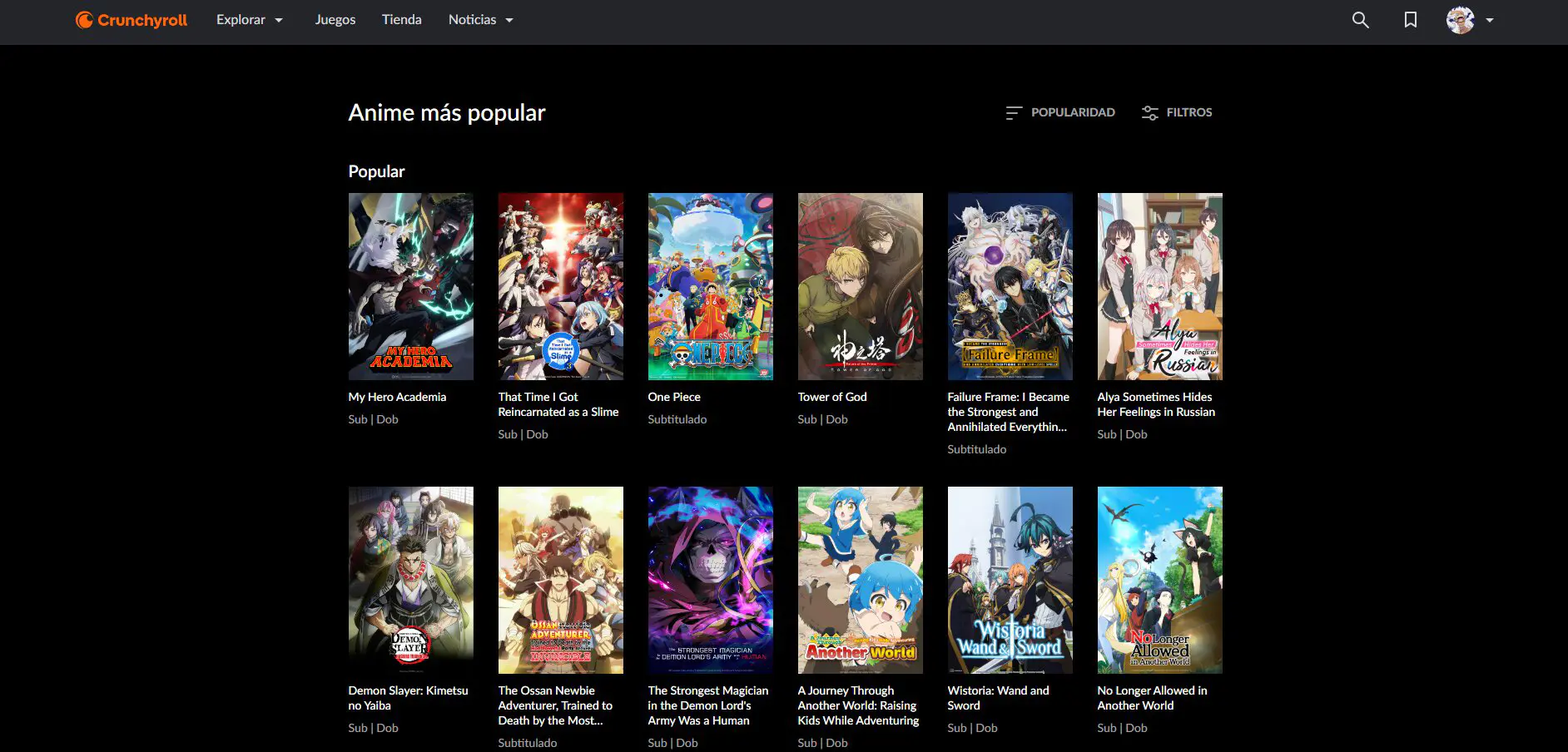The height and width of the screenshot is (752, 1568).
Task: Open the No Longer Allowed poster
Action: pyautogui.click(x=1160, y=580)
